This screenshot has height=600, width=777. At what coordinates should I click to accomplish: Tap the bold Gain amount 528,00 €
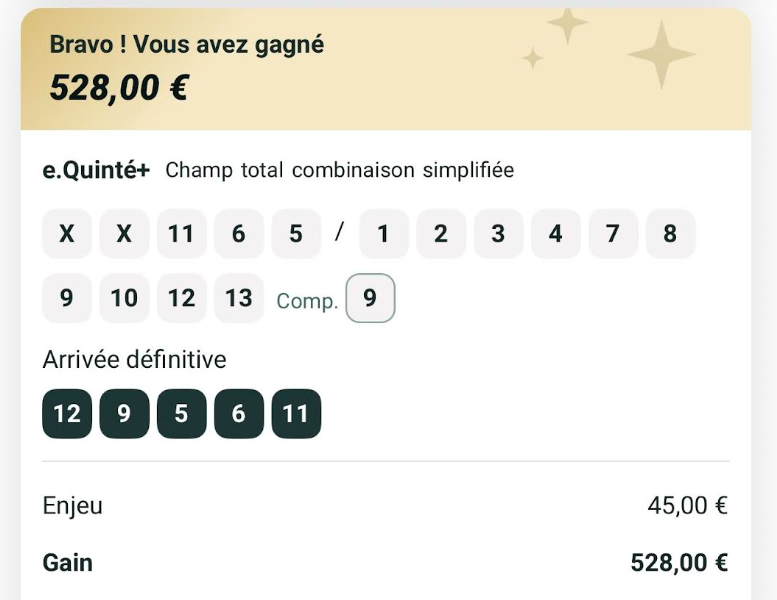(x=679, y=563)
